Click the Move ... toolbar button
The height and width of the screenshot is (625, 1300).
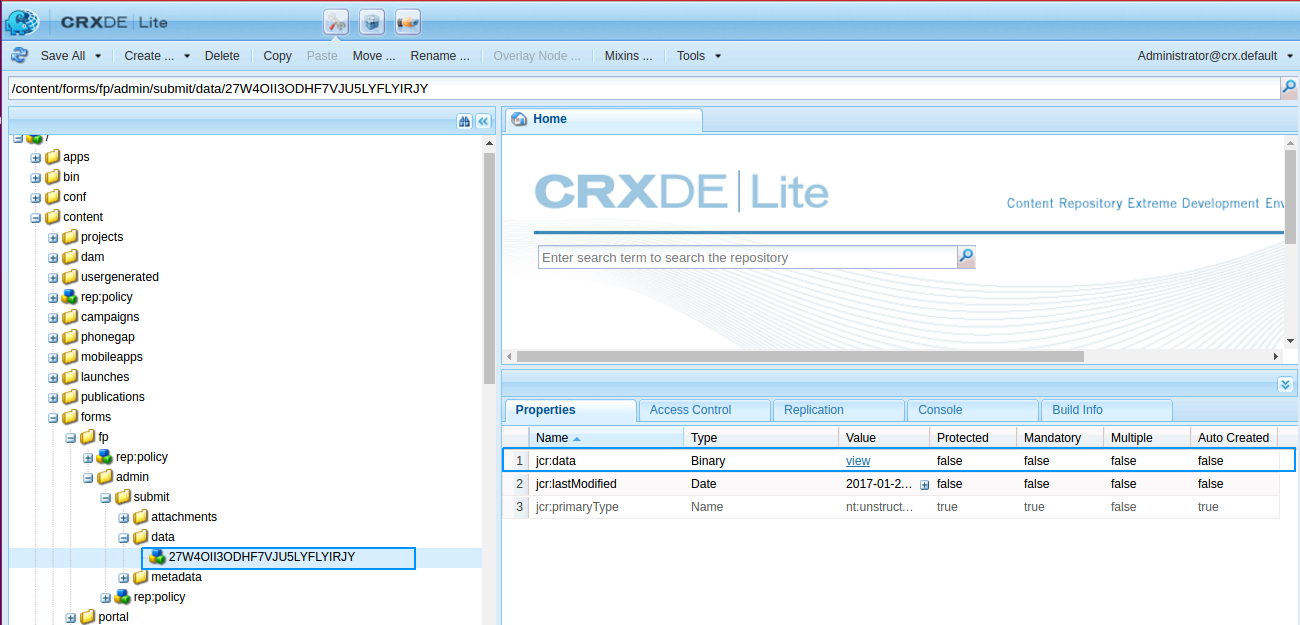pos(374,56)
